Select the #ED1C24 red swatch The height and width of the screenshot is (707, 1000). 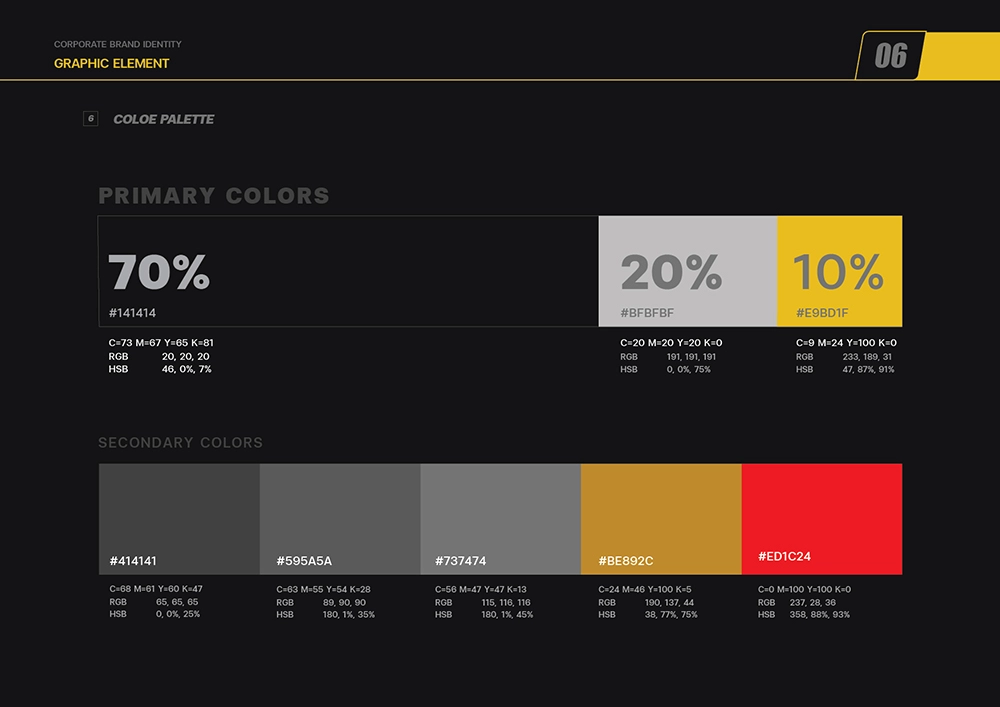[822, 518]
